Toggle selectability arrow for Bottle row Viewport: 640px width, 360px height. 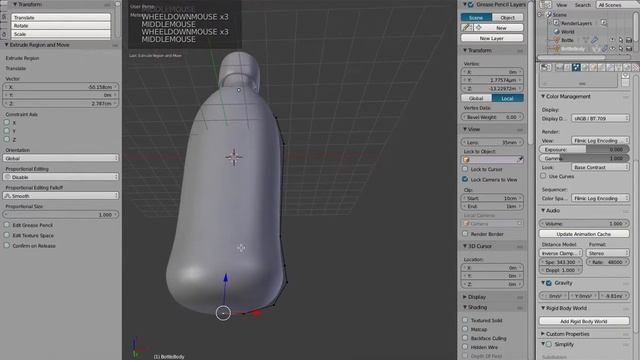tap(621, 40)
